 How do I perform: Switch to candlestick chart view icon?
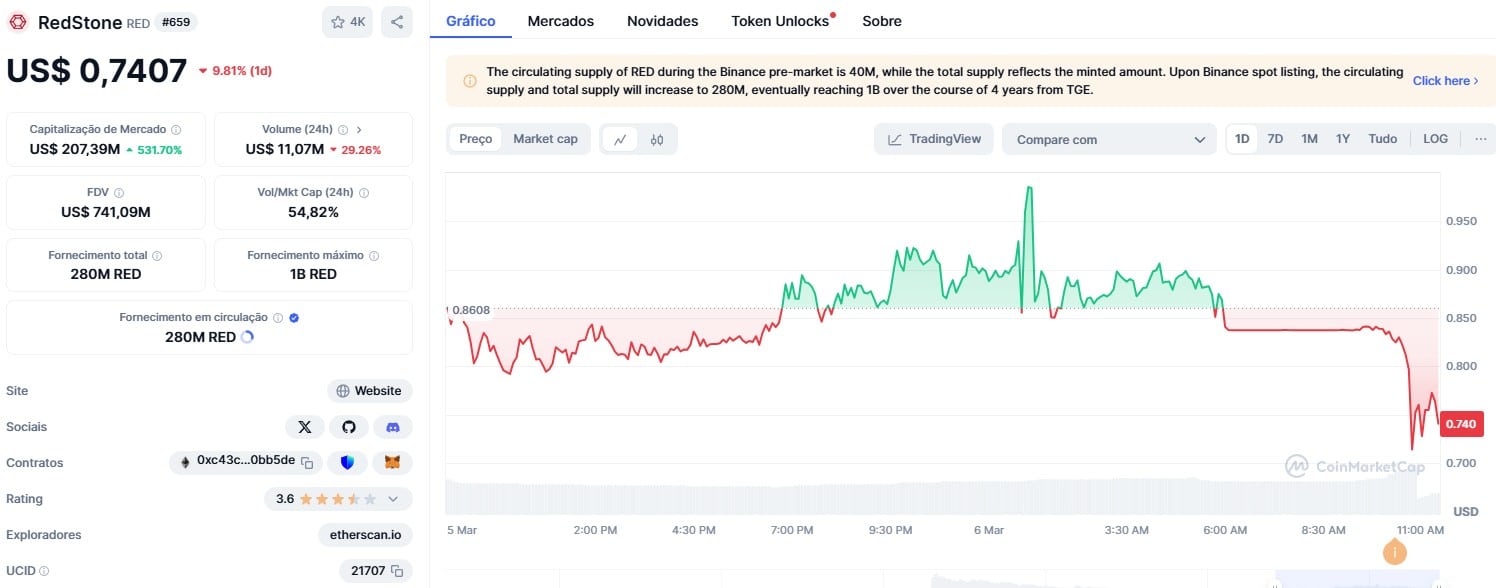point(657,139)
